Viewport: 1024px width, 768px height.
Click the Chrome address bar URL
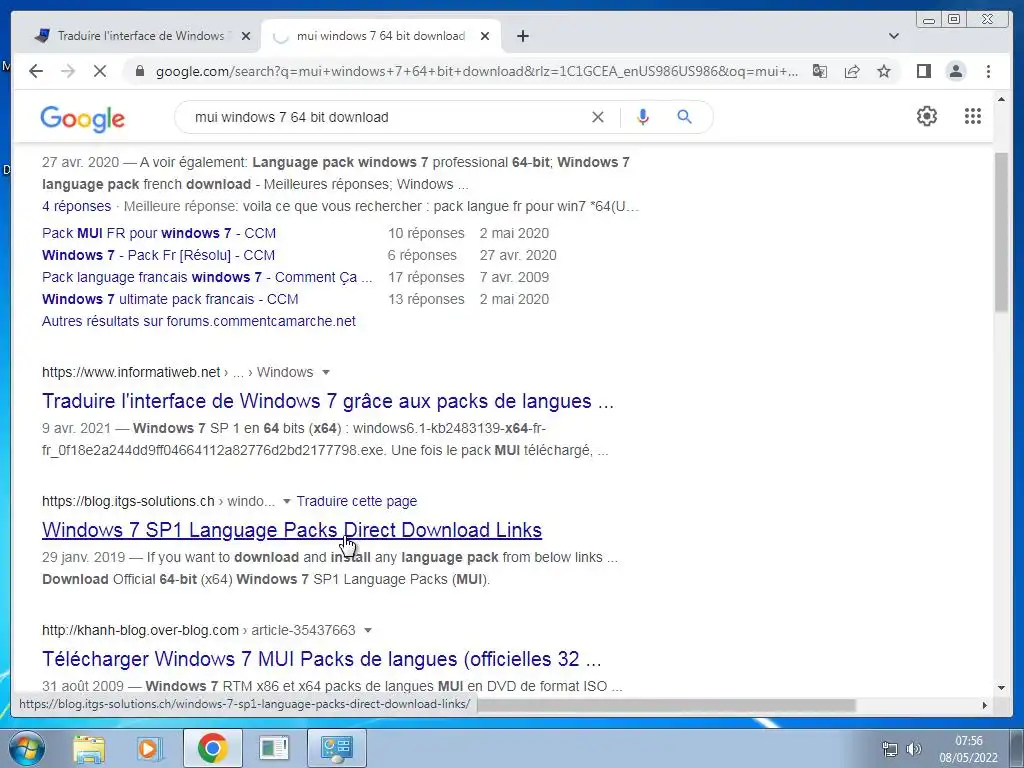click(476, 71)
